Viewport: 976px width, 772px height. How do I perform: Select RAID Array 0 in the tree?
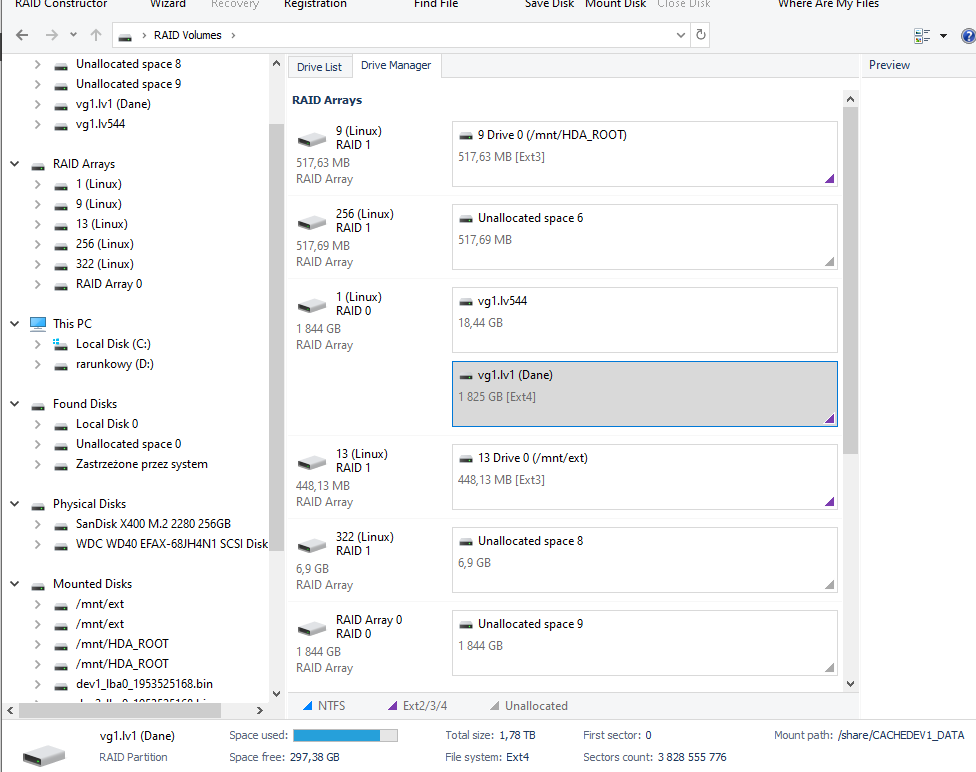coord(109,284)
